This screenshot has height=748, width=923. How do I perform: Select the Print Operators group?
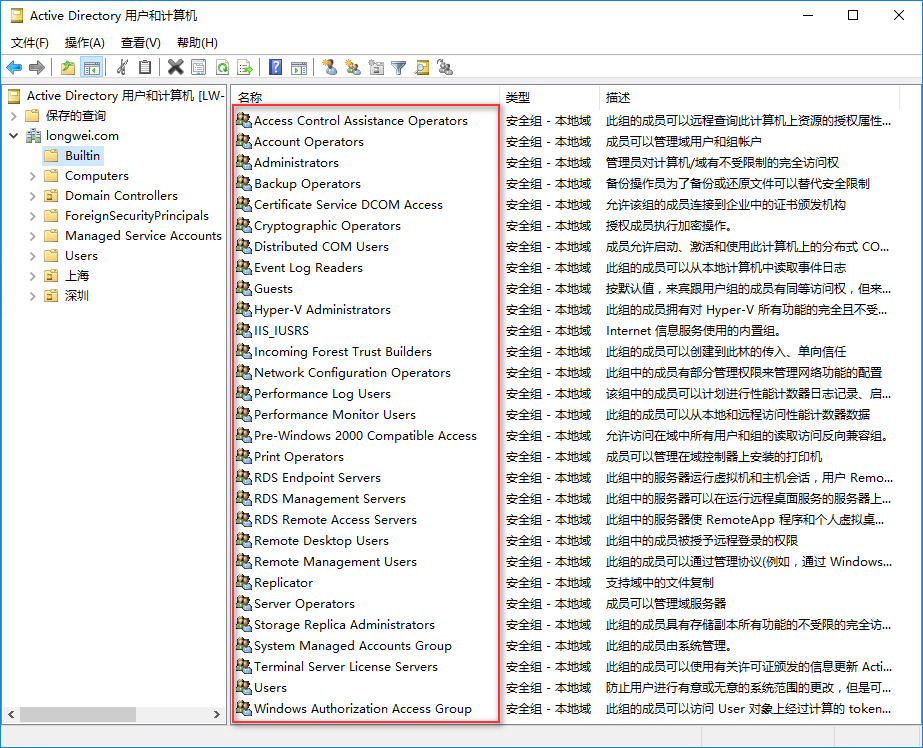point(298,457)
